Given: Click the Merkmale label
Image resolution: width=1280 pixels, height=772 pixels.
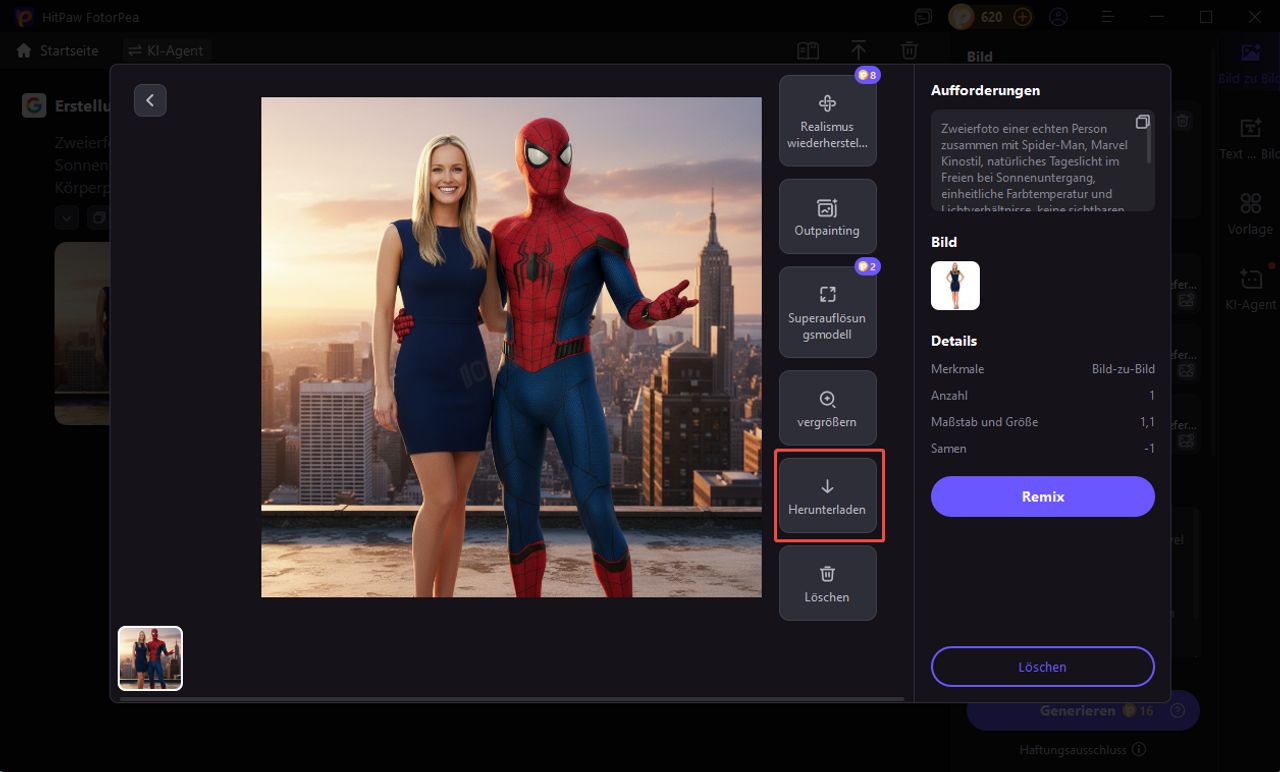Looking at the screenshot, I should click(957, 369).
